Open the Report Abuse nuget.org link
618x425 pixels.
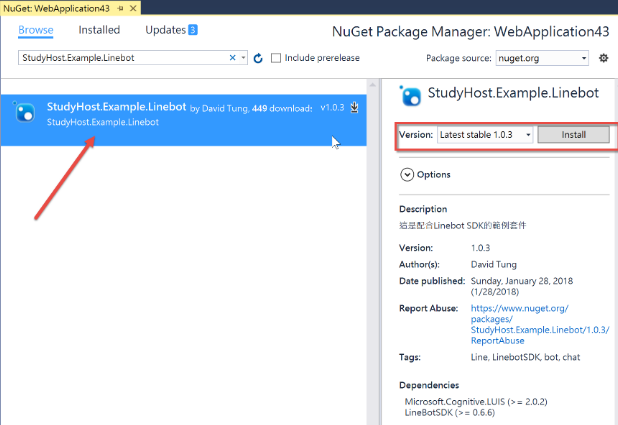540,324
